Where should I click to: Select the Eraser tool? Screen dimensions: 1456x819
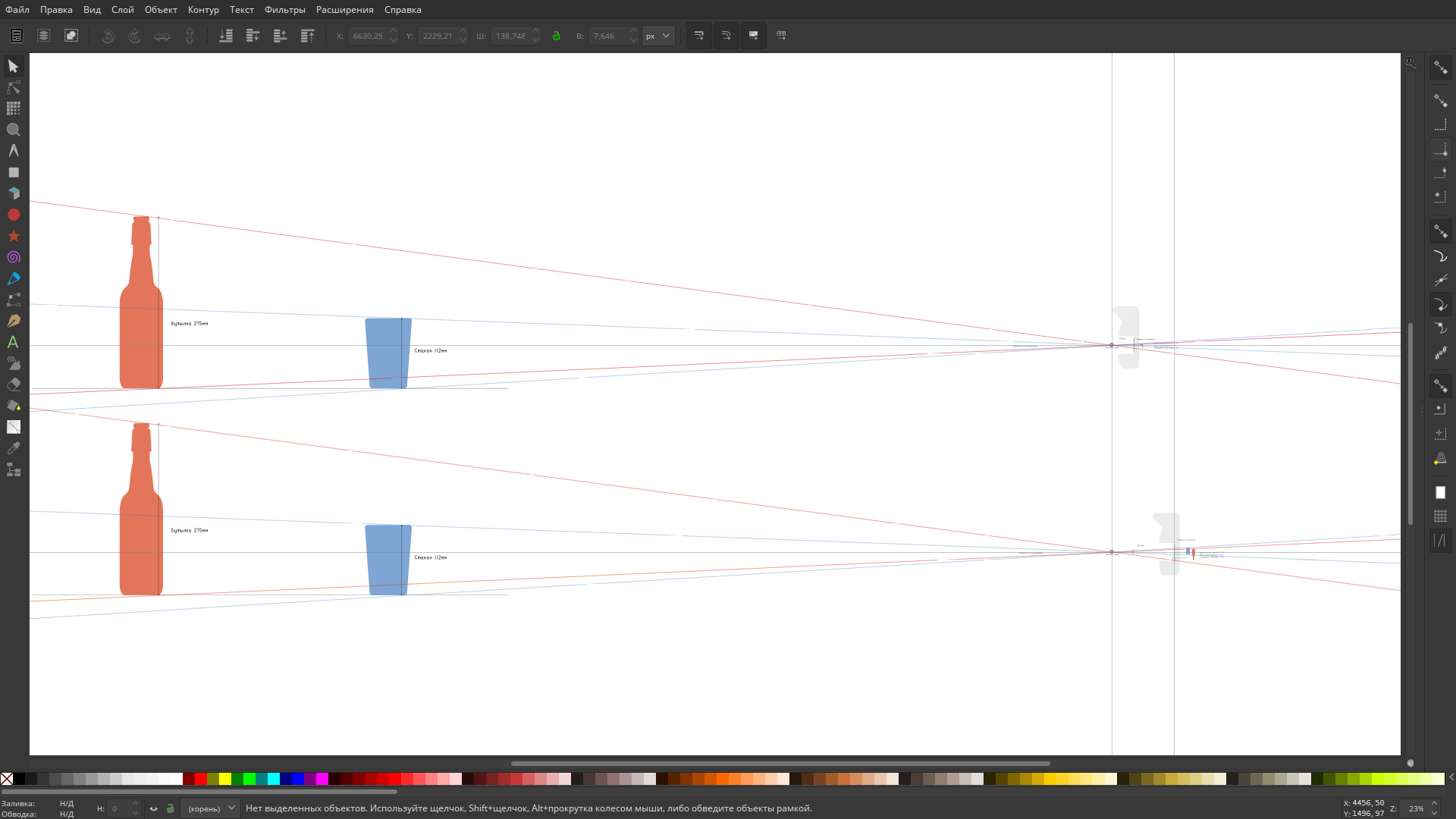click(13, 385)
